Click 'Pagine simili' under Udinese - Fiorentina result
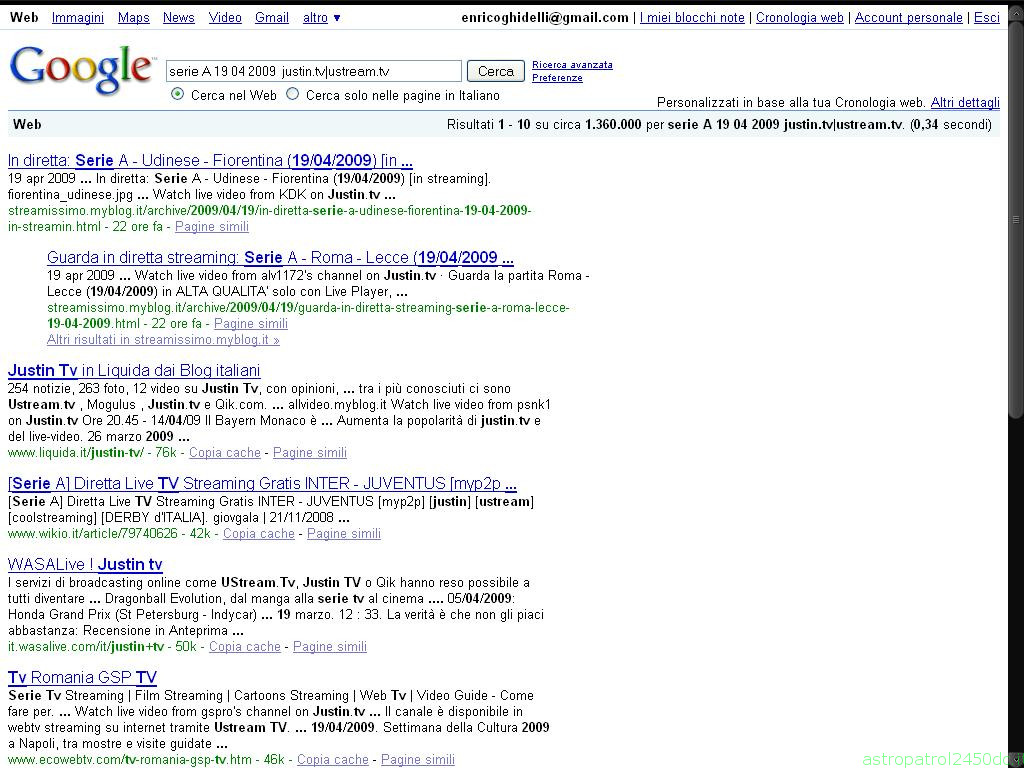 pos(212,227)
